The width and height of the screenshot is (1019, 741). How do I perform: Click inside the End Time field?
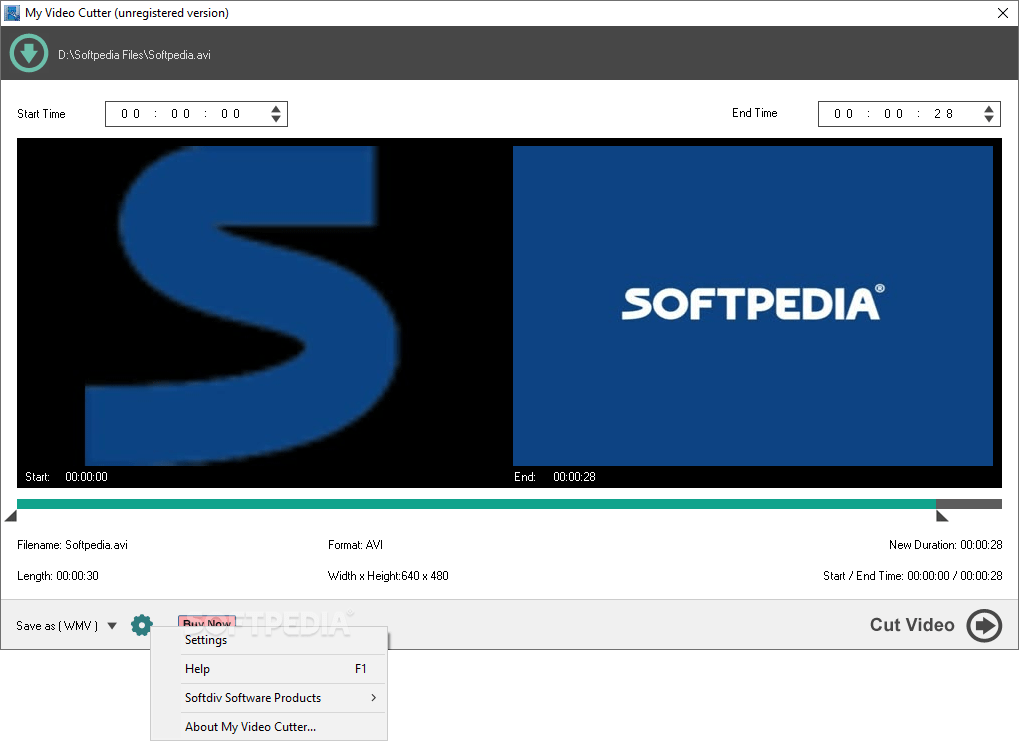coord(895,113)
